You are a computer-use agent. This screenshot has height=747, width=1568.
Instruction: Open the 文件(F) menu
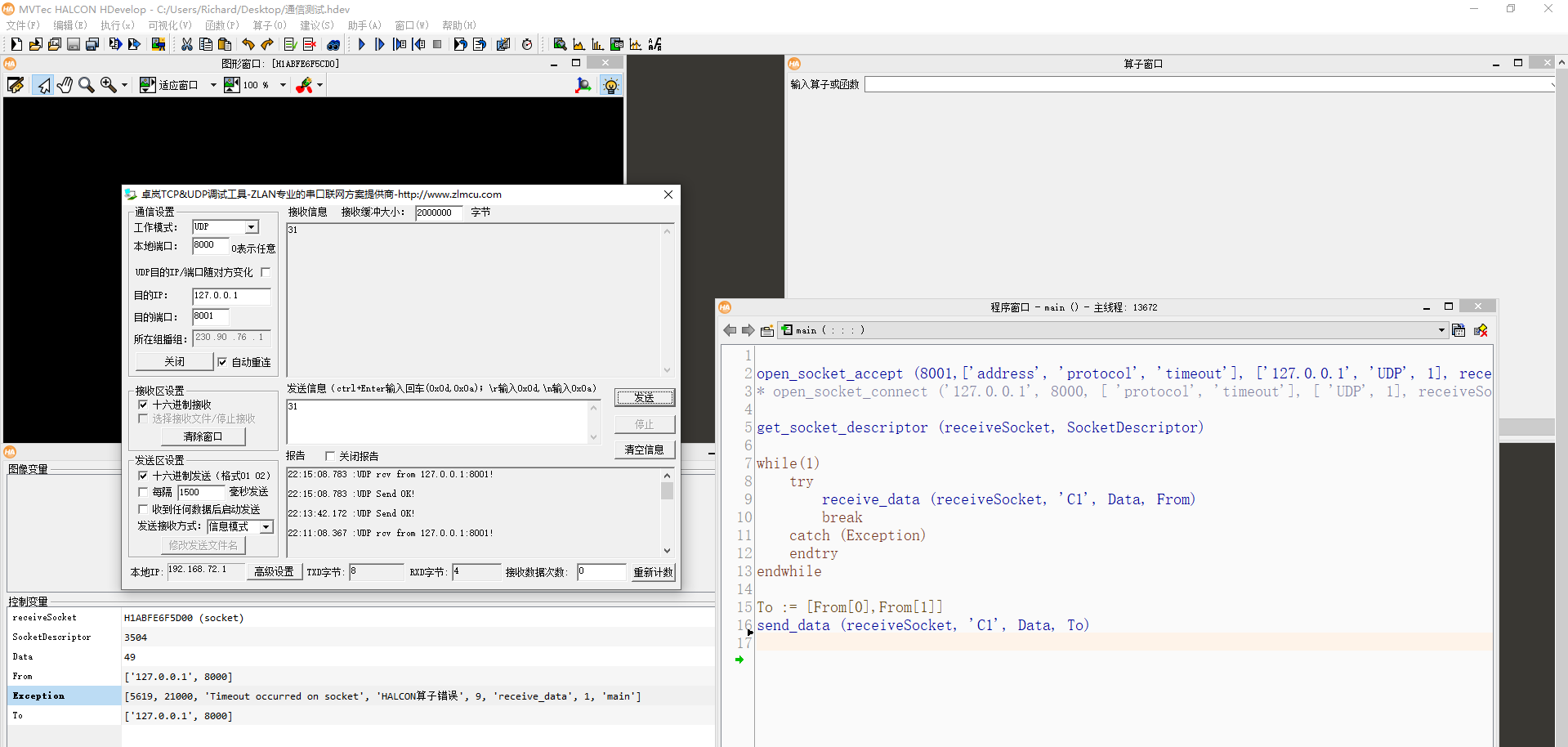click(23, 25)
